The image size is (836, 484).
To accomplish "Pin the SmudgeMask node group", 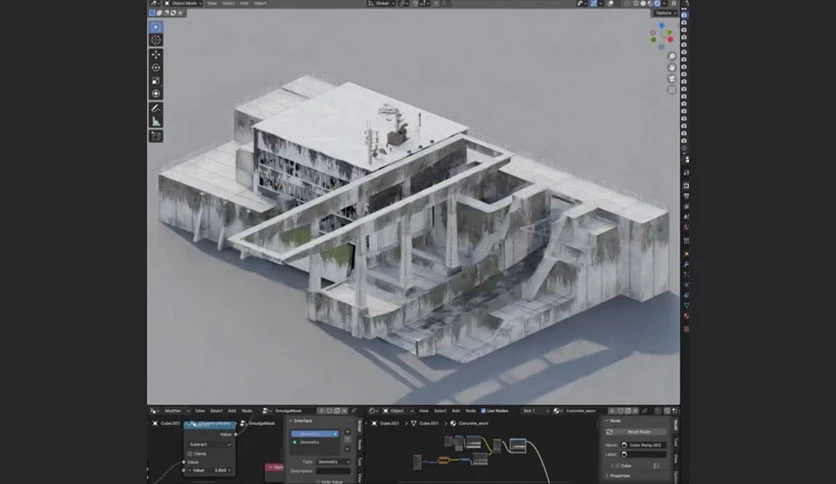I will tap(353, 411).
